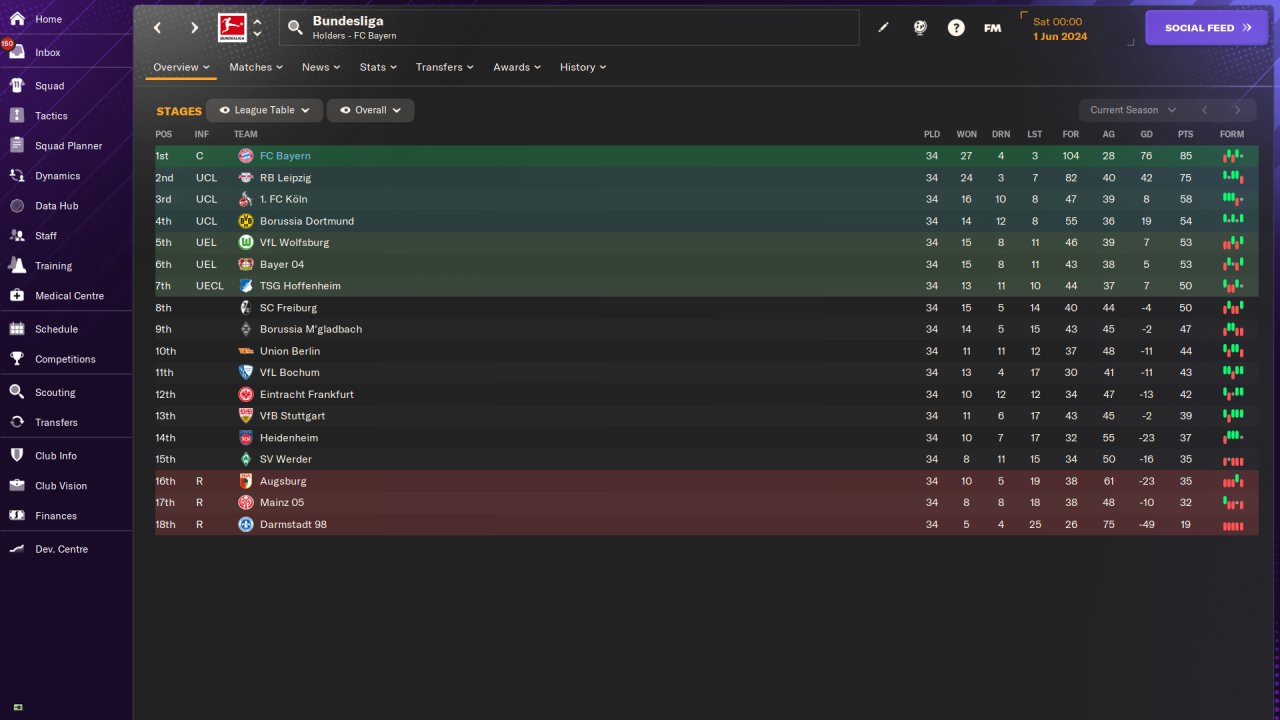Click the Bundesliga logo badge
The image size is (1280, 720).
[232, 28]
